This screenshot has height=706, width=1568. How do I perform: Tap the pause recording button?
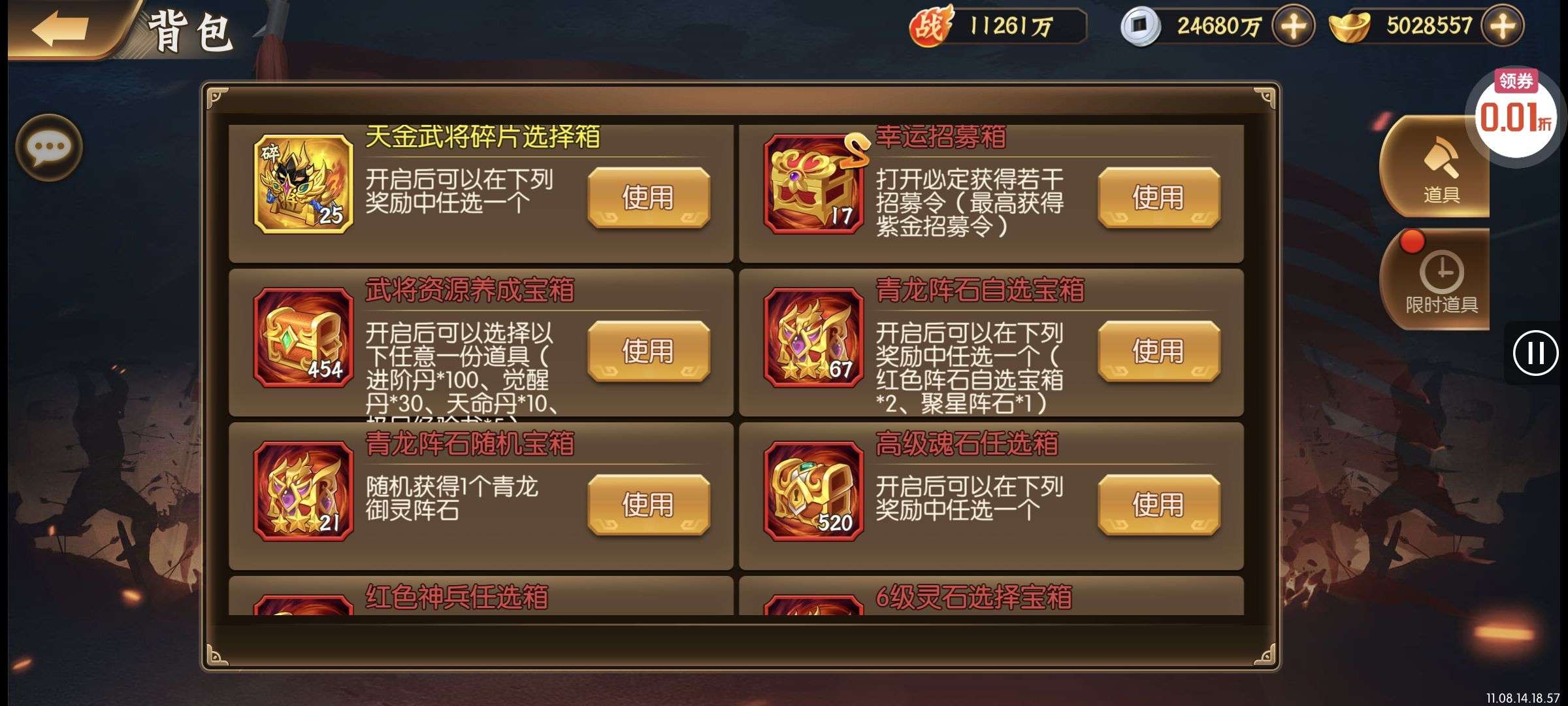coord(1535,353)
